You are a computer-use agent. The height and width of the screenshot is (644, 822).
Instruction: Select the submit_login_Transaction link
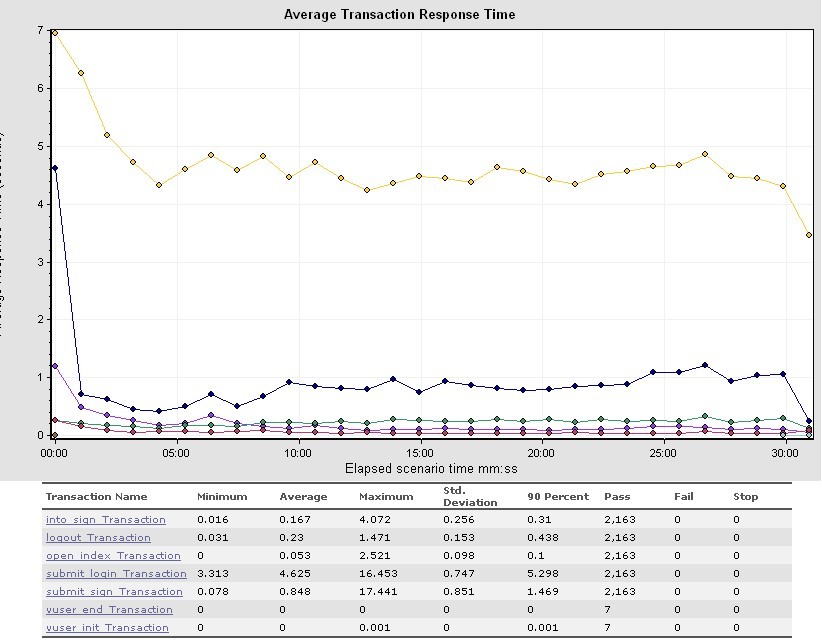(116, 574)
